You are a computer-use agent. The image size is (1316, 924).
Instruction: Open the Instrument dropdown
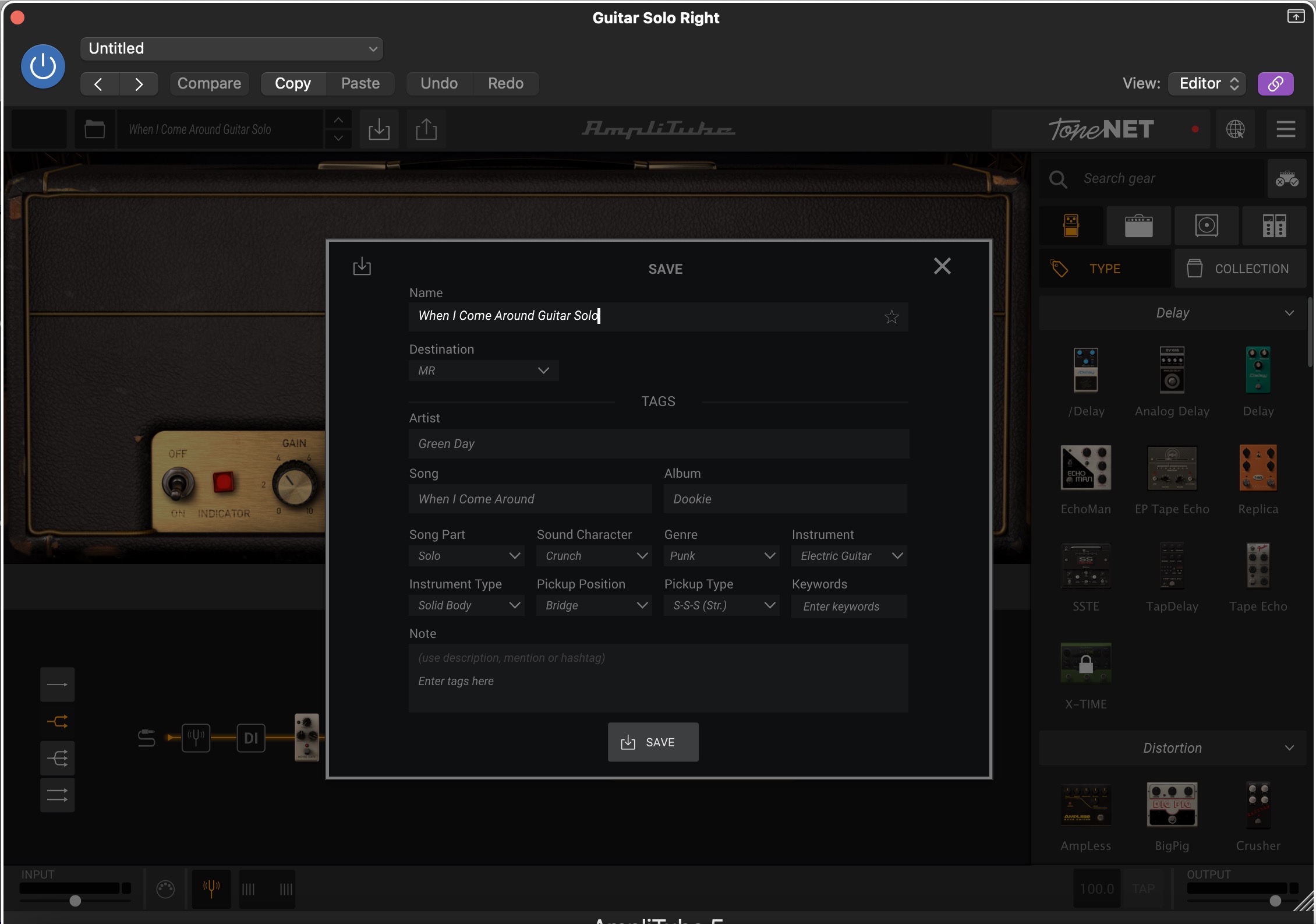tap(849, 556)
